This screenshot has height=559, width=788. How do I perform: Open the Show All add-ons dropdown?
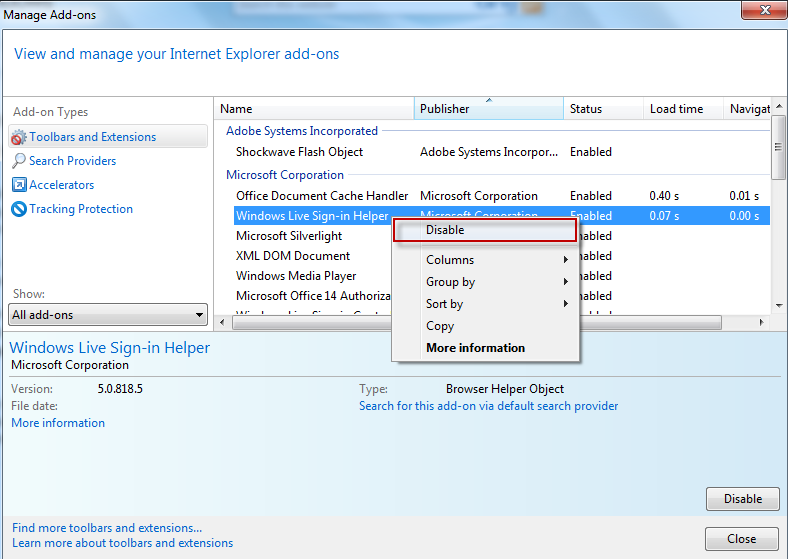108,315
